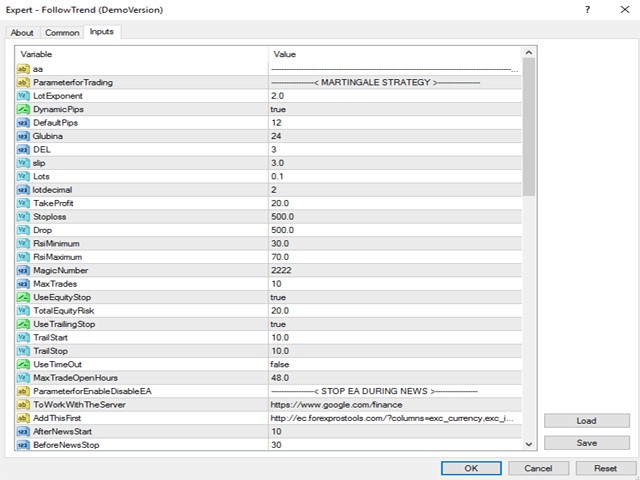
Task: Open the About tab
Action: coord(22,33)
